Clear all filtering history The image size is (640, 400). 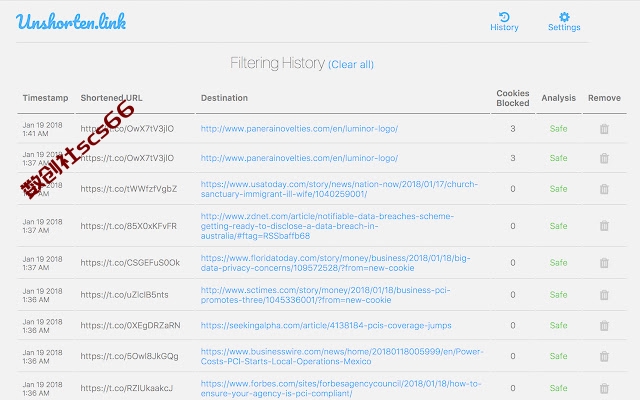pos(351,64)
